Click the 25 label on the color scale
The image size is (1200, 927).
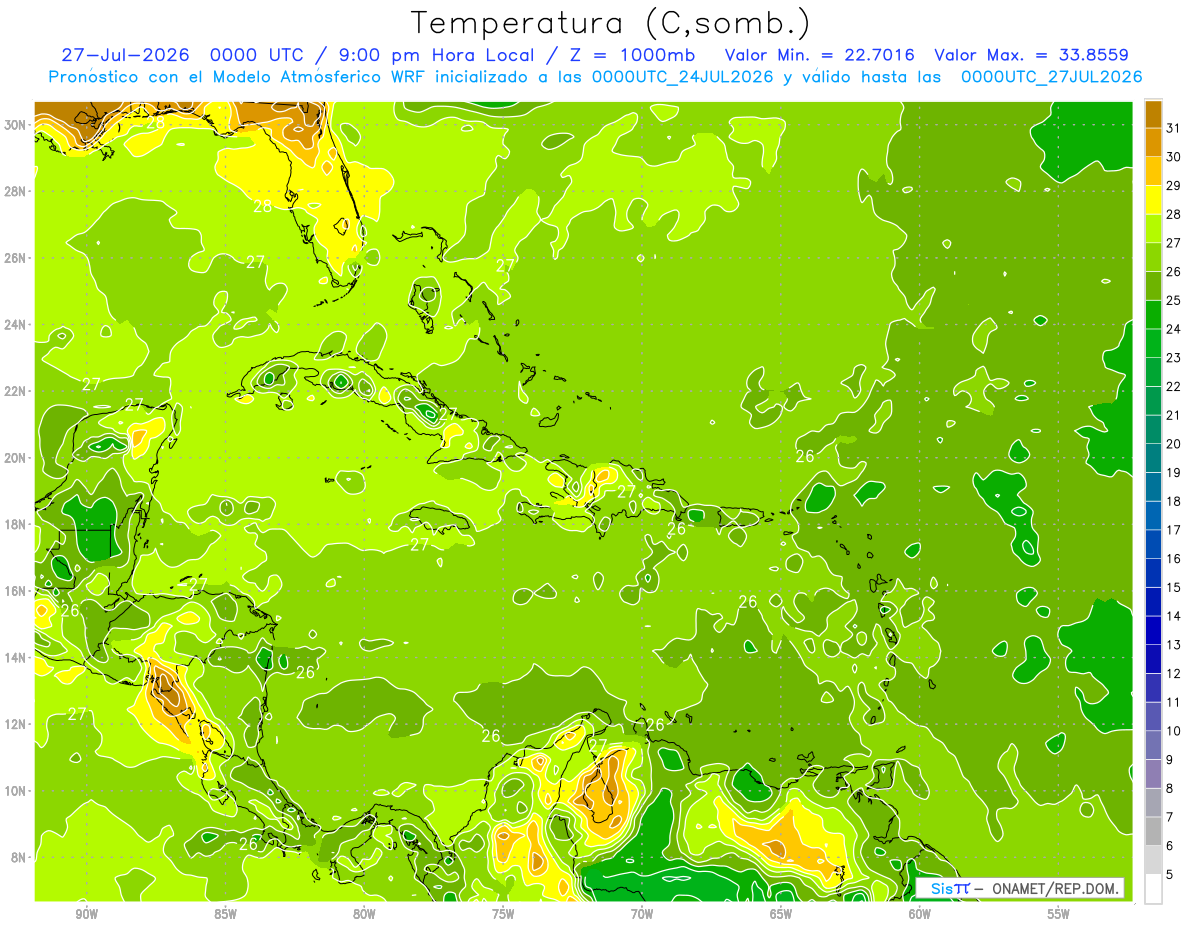tap(1174, 301)
